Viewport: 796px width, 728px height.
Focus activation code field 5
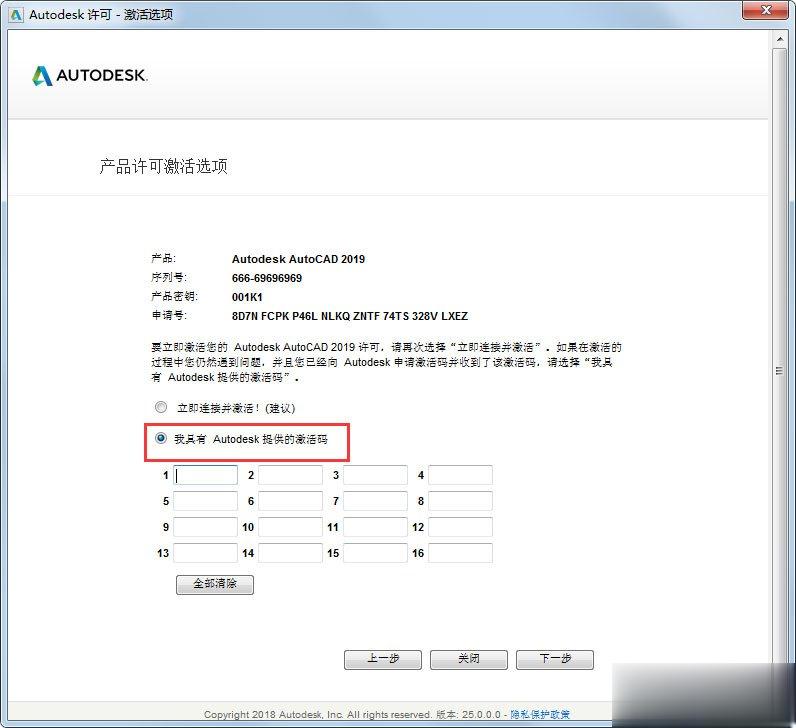(206, 501)
